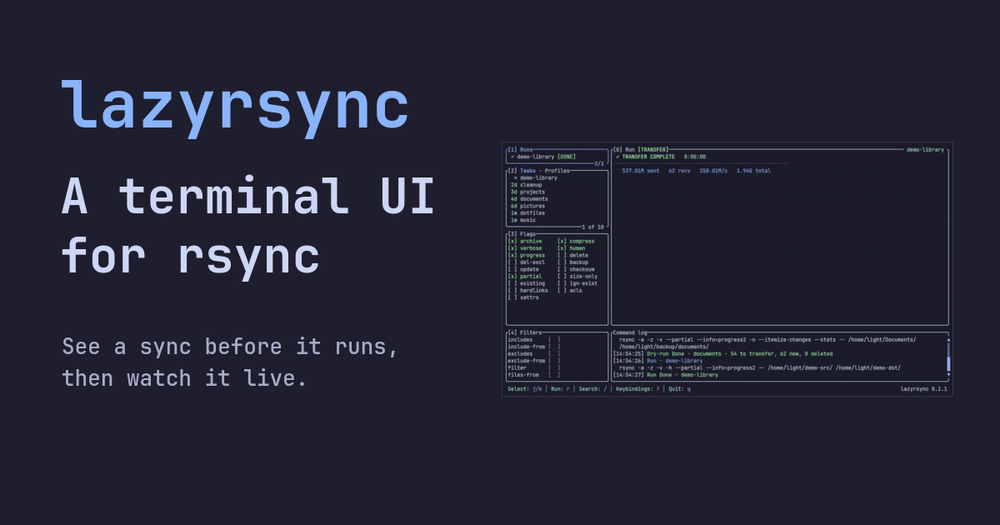The width and height of the screenshot is (1000, 525).
Task: Click the Keybindings: ? footer hint
Action: coord(637,389)
